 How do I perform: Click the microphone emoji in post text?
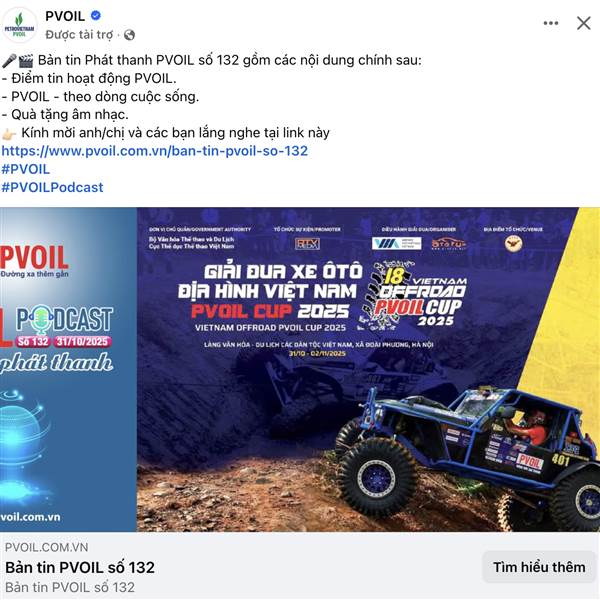coord(9,60)
